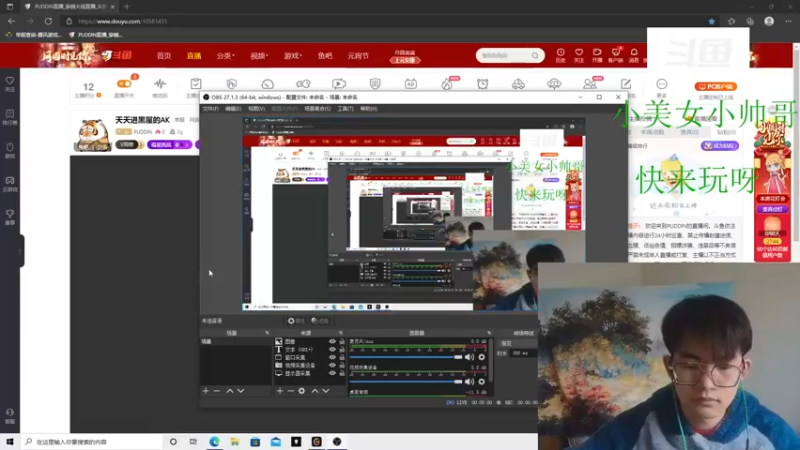The image size is (800, 450).
Task: Open the 视图(V) menu in OBS
Action: (257, 109)
